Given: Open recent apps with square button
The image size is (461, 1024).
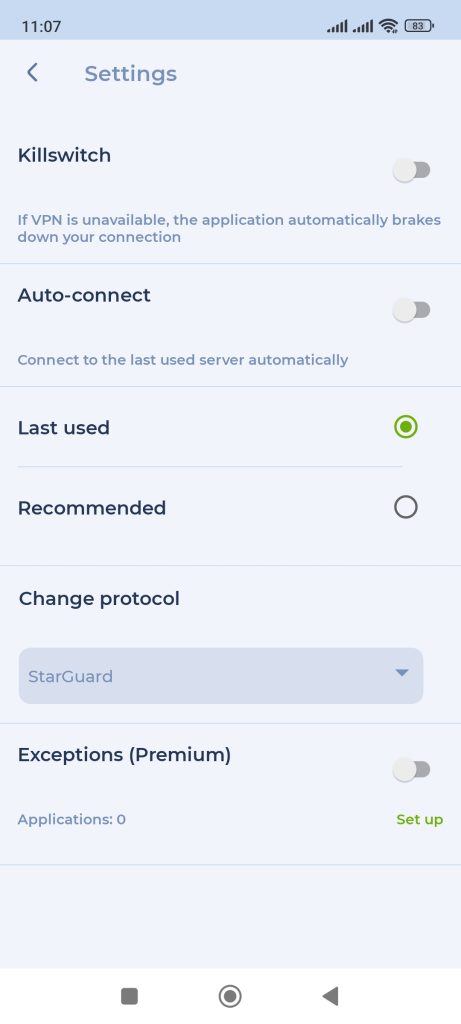Looking at the screenshot, I should coord(129,996).
